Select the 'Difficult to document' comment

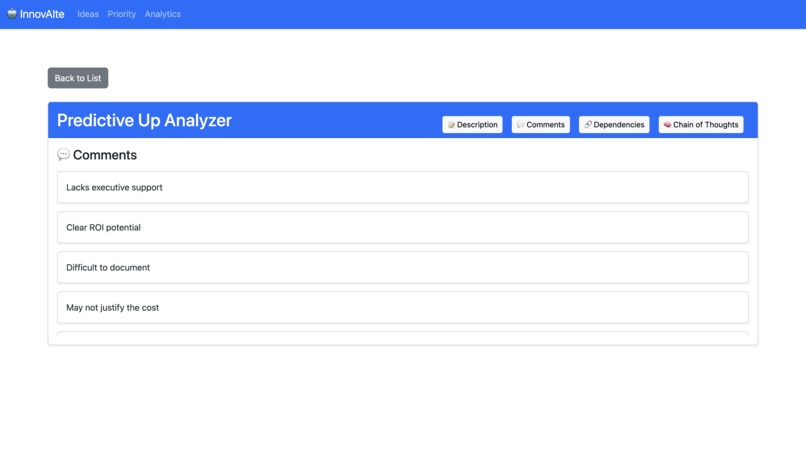coord(403,267)
